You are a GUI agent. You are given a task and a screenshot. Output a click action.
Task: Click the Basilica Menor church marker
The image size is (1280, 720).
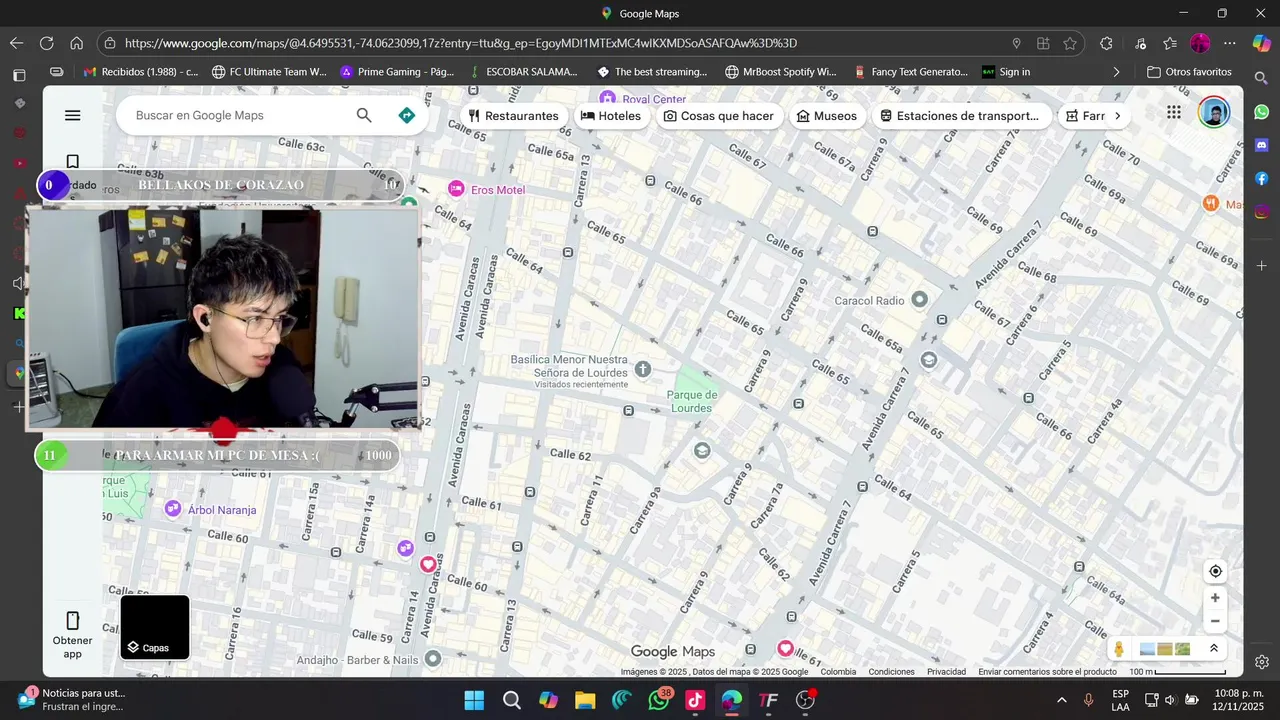click(643, 369)
